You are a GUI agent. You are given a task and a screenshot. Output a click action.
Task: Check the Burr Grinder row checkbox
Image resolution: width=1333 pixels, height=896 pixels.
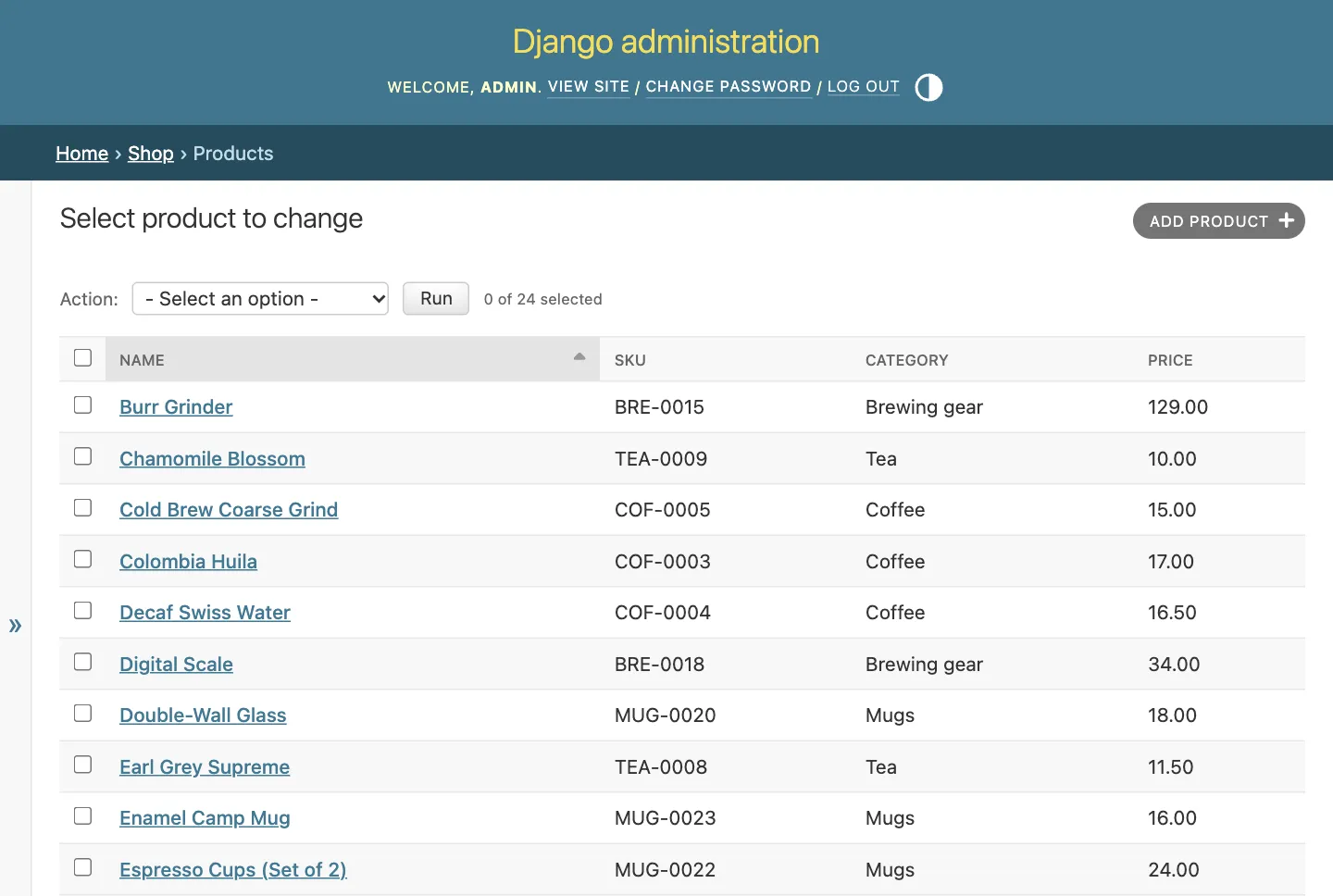[x=83, y=405]
